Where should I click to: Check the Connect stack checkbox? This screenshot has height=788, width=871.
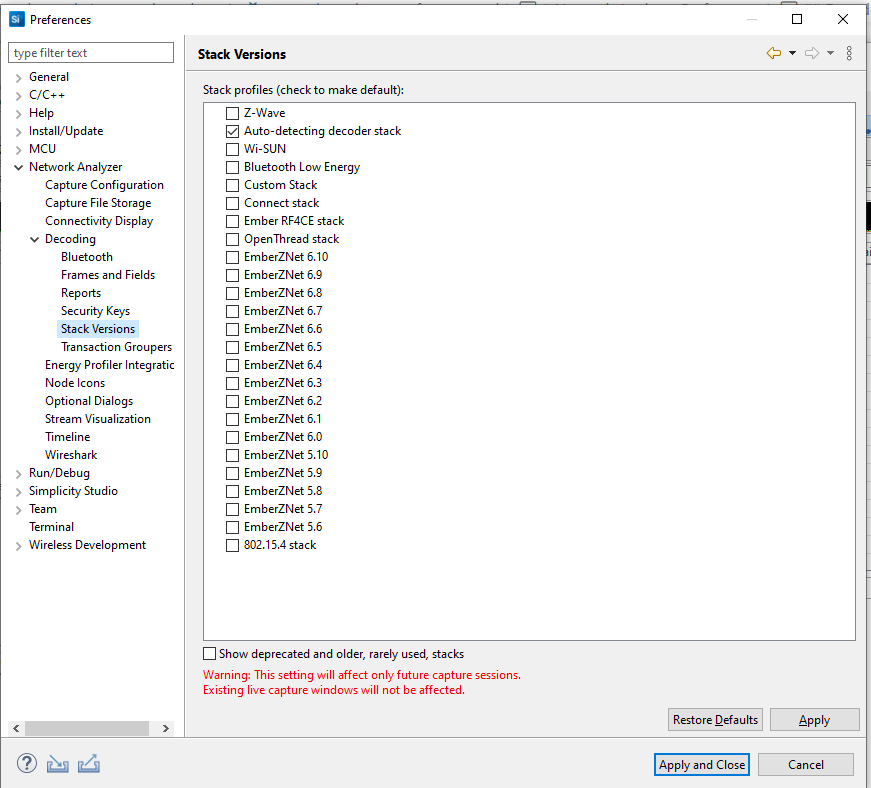[232, 203]
